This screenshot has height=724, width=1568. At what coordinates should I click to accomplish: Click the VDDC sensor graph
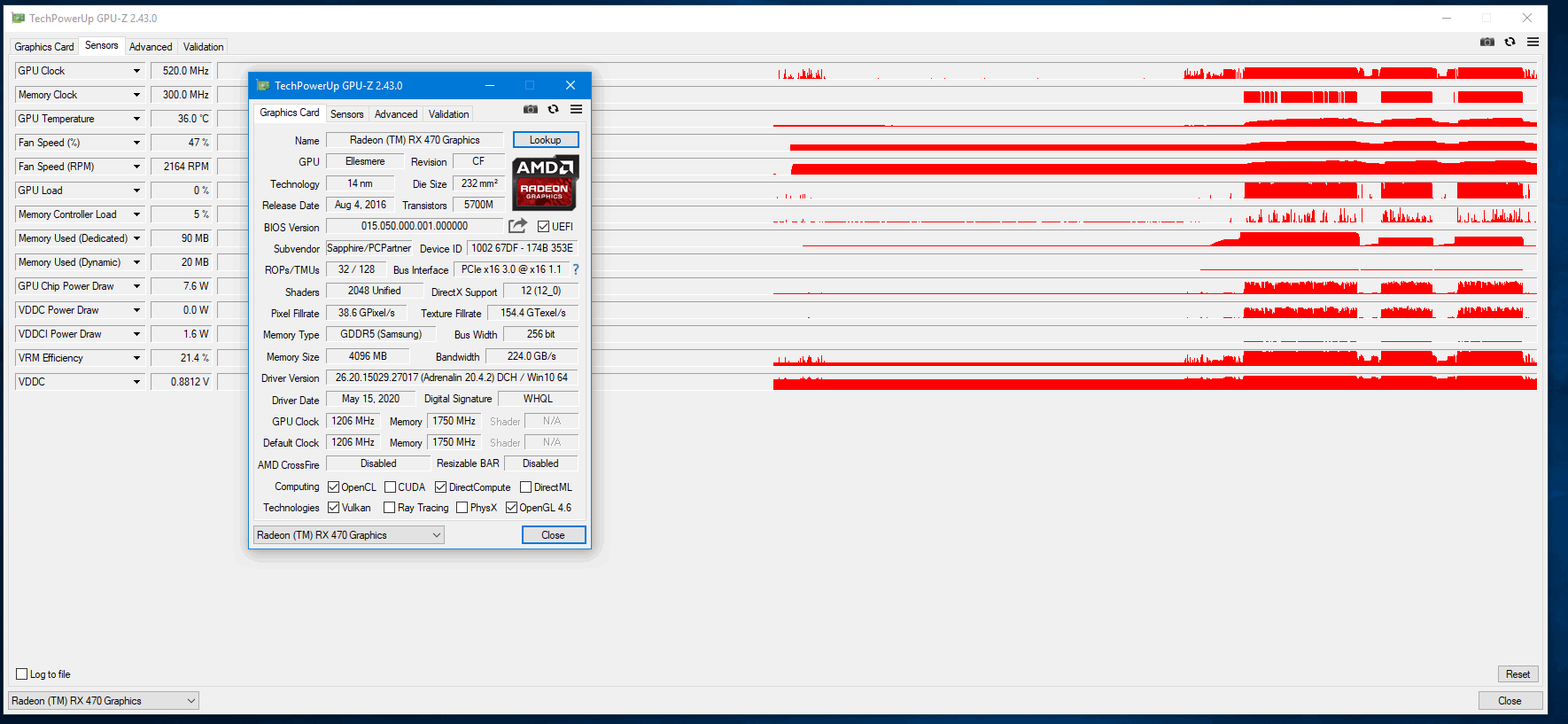point(878,382)
